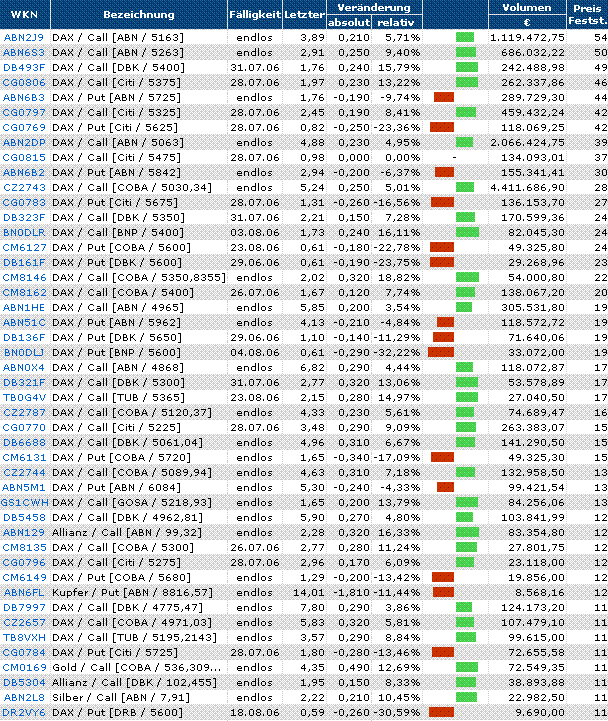Select 'DAX / Call [TUB / 5195,2143]' text
Screen dimensions: 608x721
click(x=134, y=638)
